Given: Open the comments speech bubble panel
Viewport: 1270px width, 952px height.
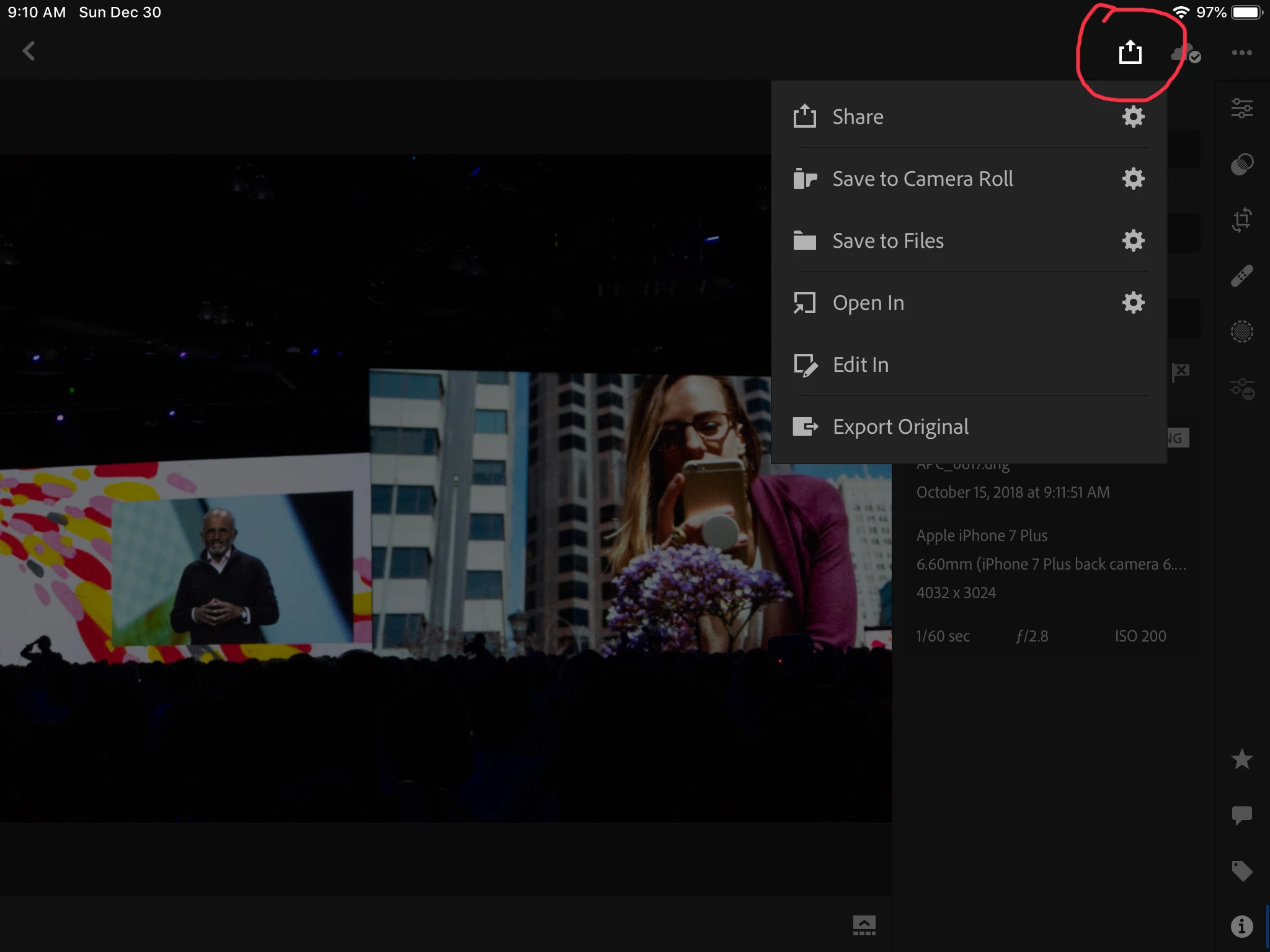Looking at the screenshot, I should click(1241, 815).
